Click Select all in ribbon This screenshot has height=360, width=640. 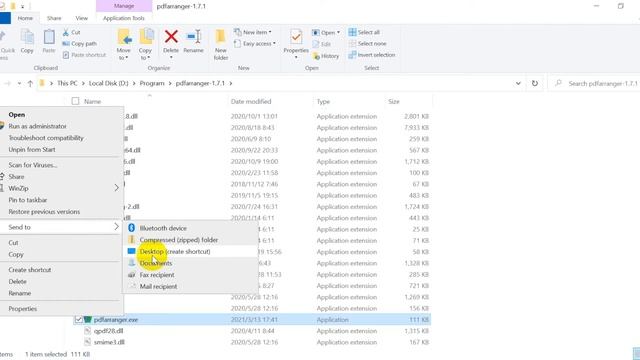point(364,32)
